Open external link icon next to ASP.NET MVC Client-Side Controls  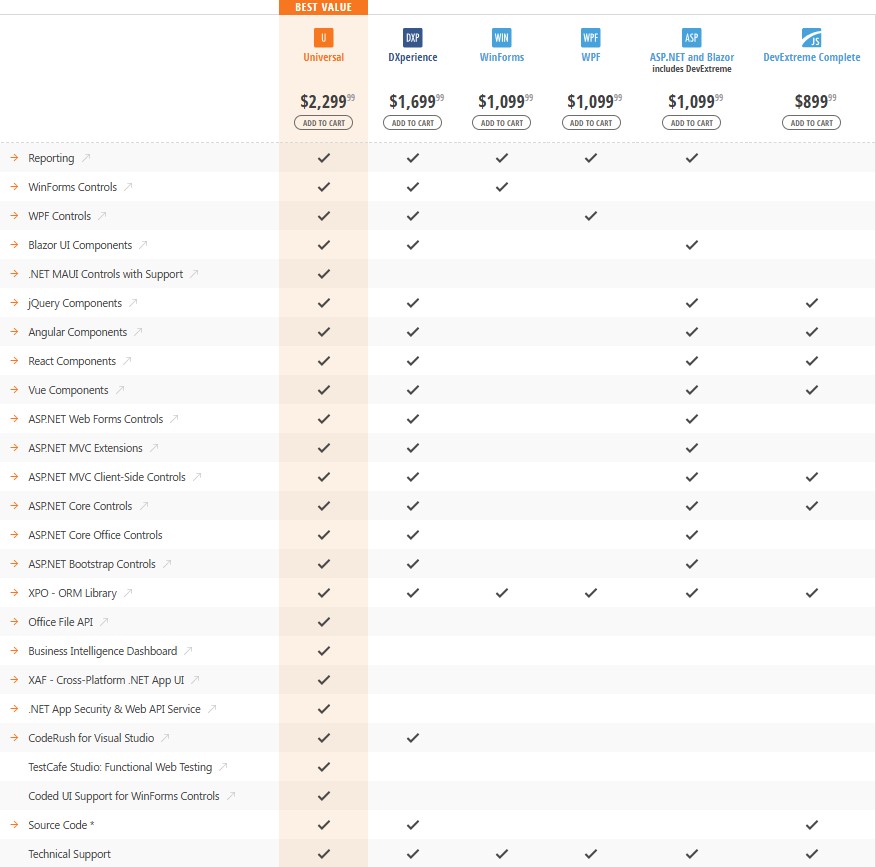pyautogui.click(x=197, y=477)
